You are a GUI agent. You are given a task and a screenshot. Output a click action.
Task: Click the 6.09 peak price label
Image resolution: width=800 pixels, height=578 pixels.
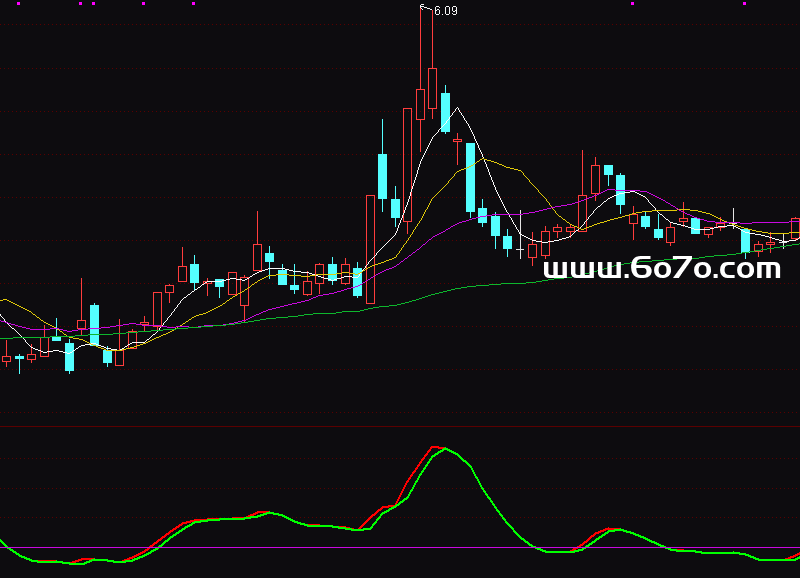pos(446,11)
